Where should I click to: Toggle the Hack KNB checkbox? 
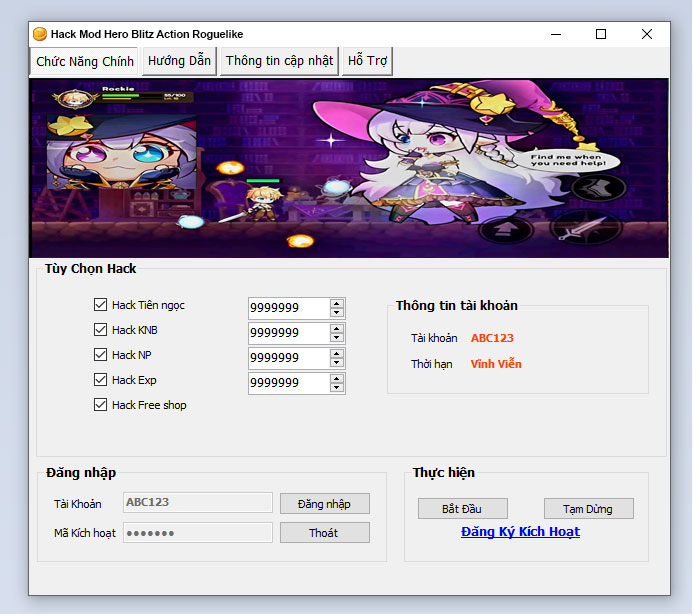(100, 330)
